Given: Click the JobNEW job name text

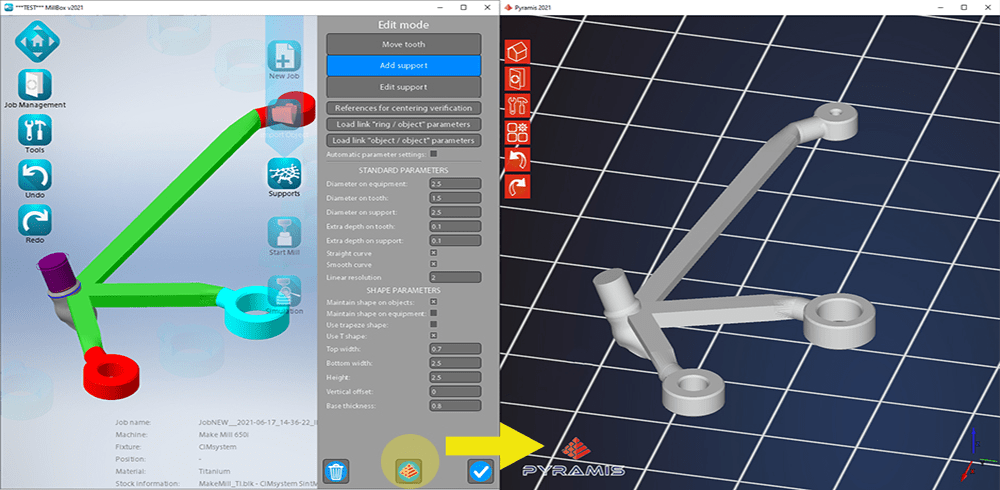Looking at the screenshot, I should point(258,422).
